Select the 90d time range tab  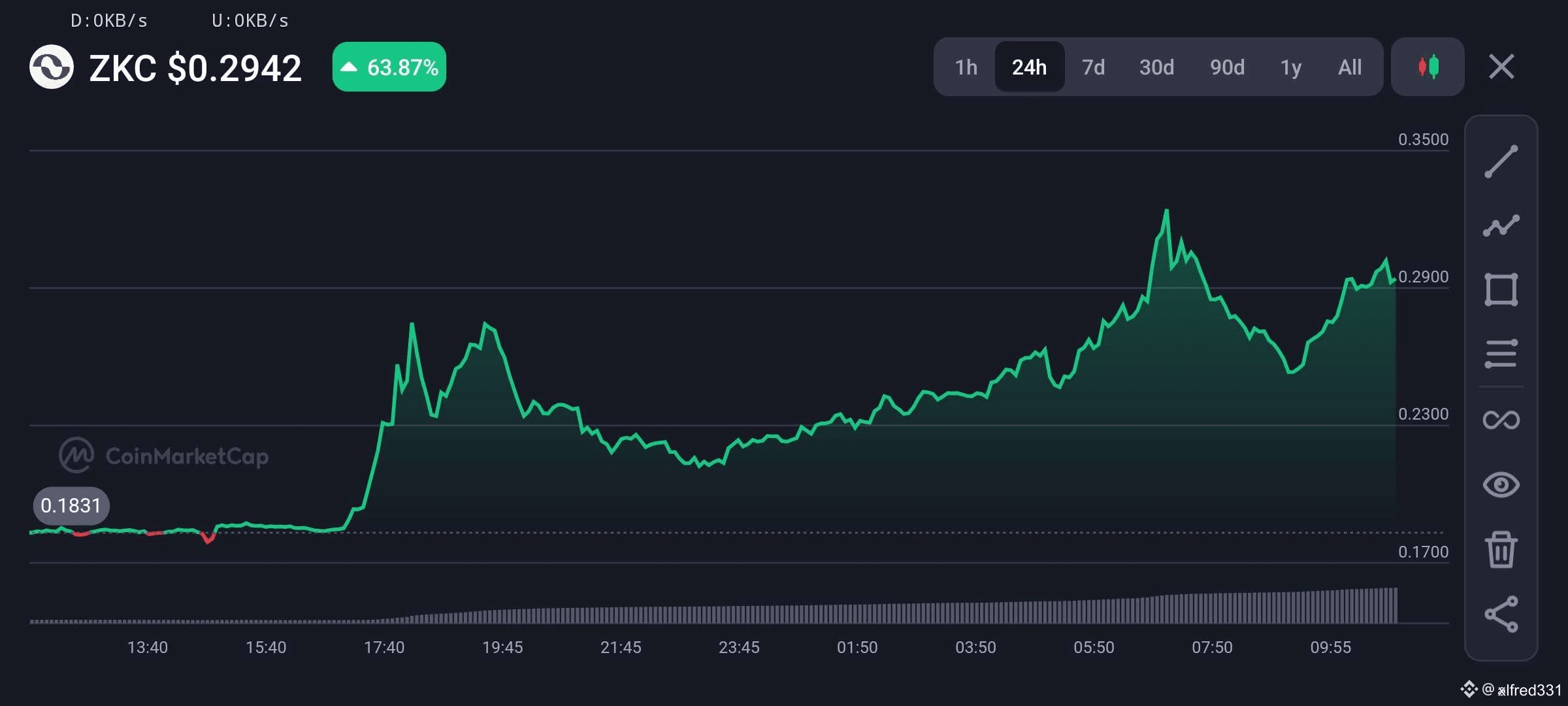pyautogui.click(x=1227, y=67)
